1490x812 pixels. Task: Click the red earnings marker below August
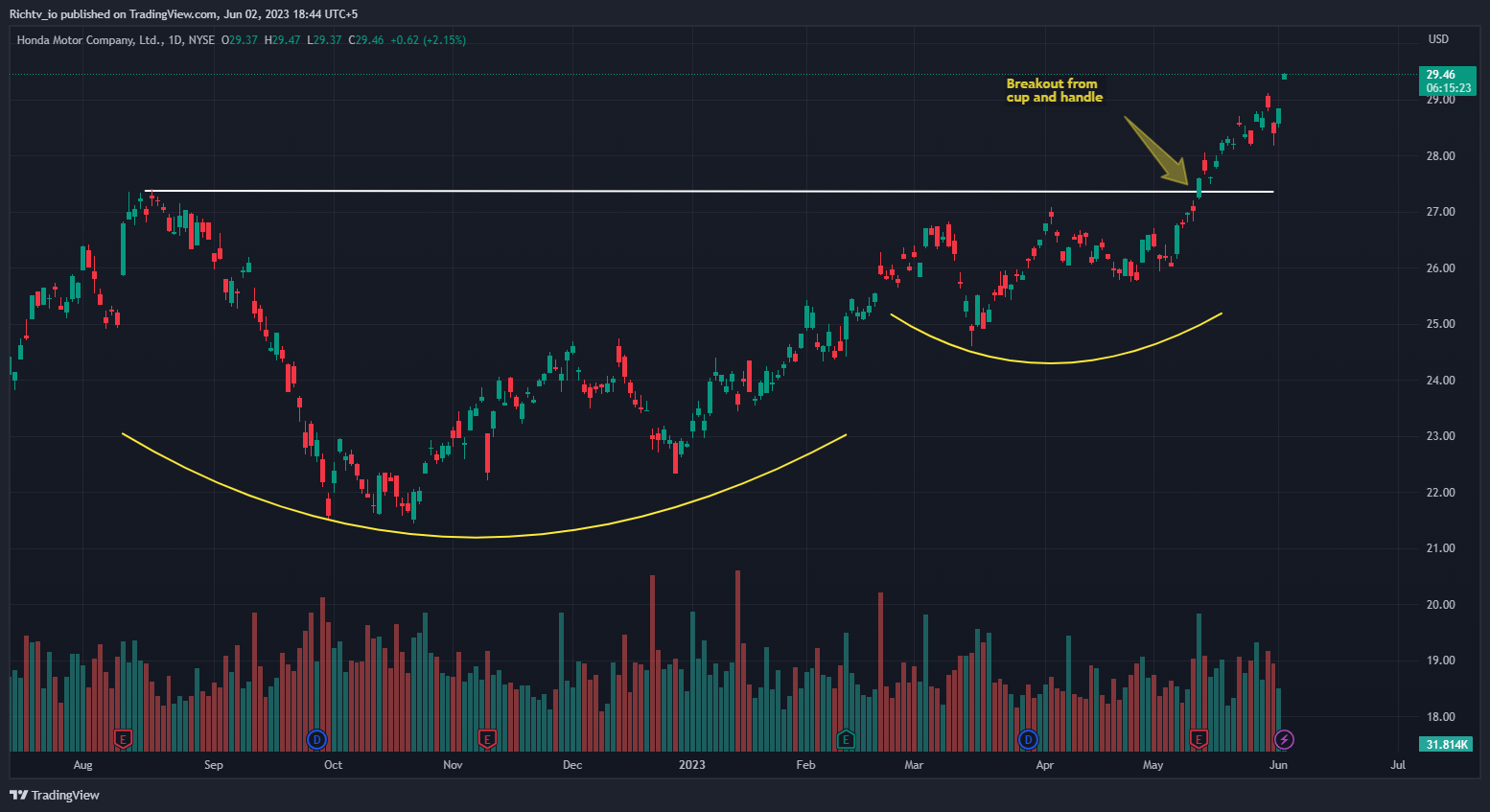pos(123,739)
